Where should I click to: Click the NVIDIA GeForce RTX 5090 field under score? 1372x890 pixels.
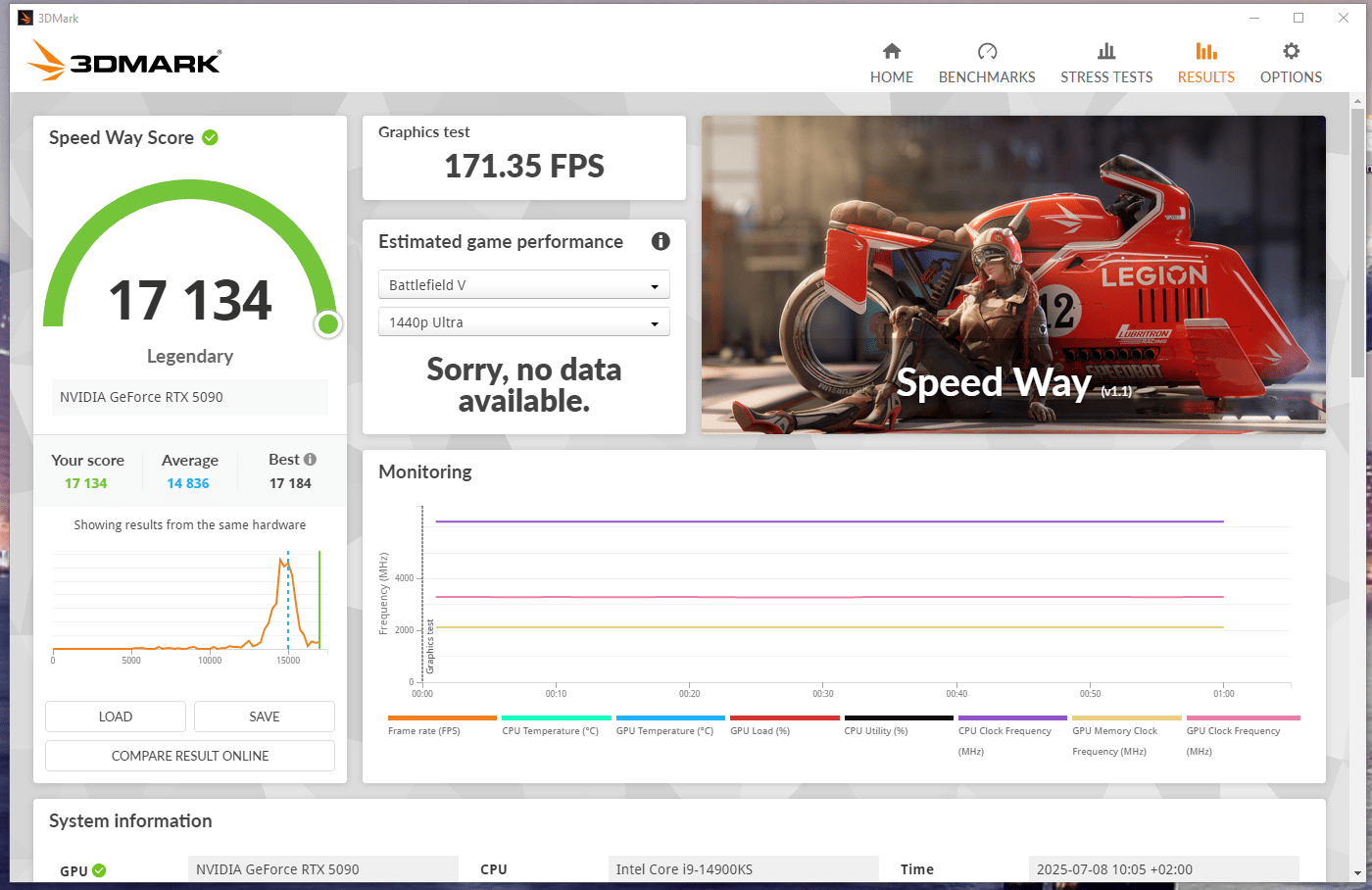point(190,397)
